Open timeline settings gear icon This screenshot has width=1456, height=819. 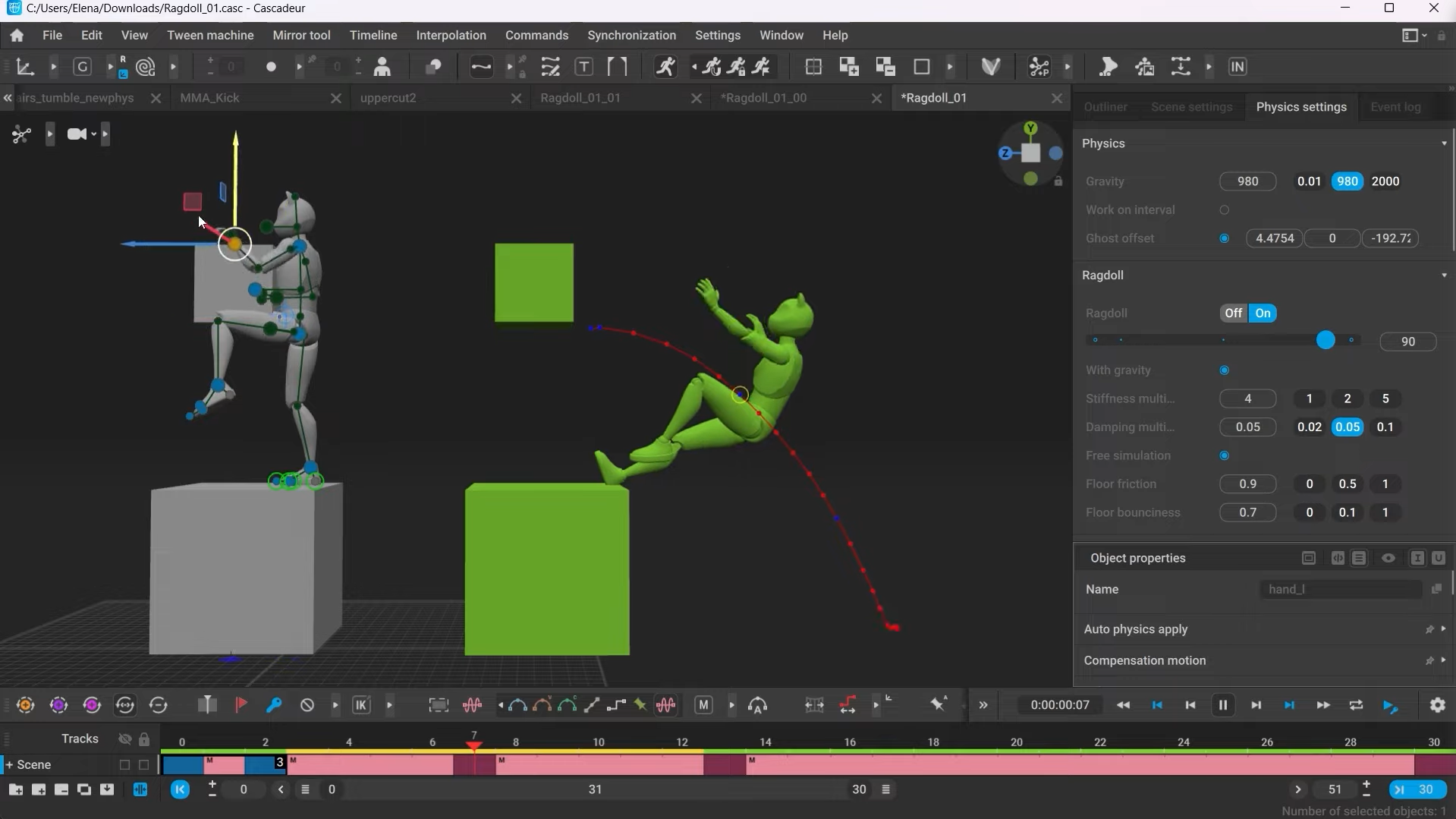1438,705
